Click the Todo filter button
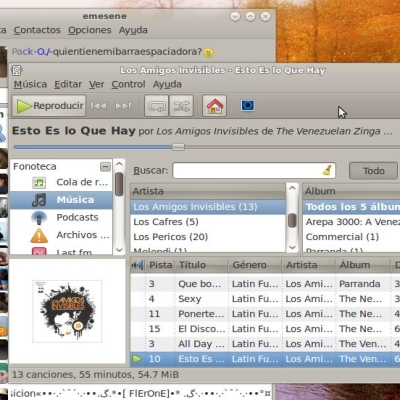Viewport: 400px width, 400px height. coord(374,171)
